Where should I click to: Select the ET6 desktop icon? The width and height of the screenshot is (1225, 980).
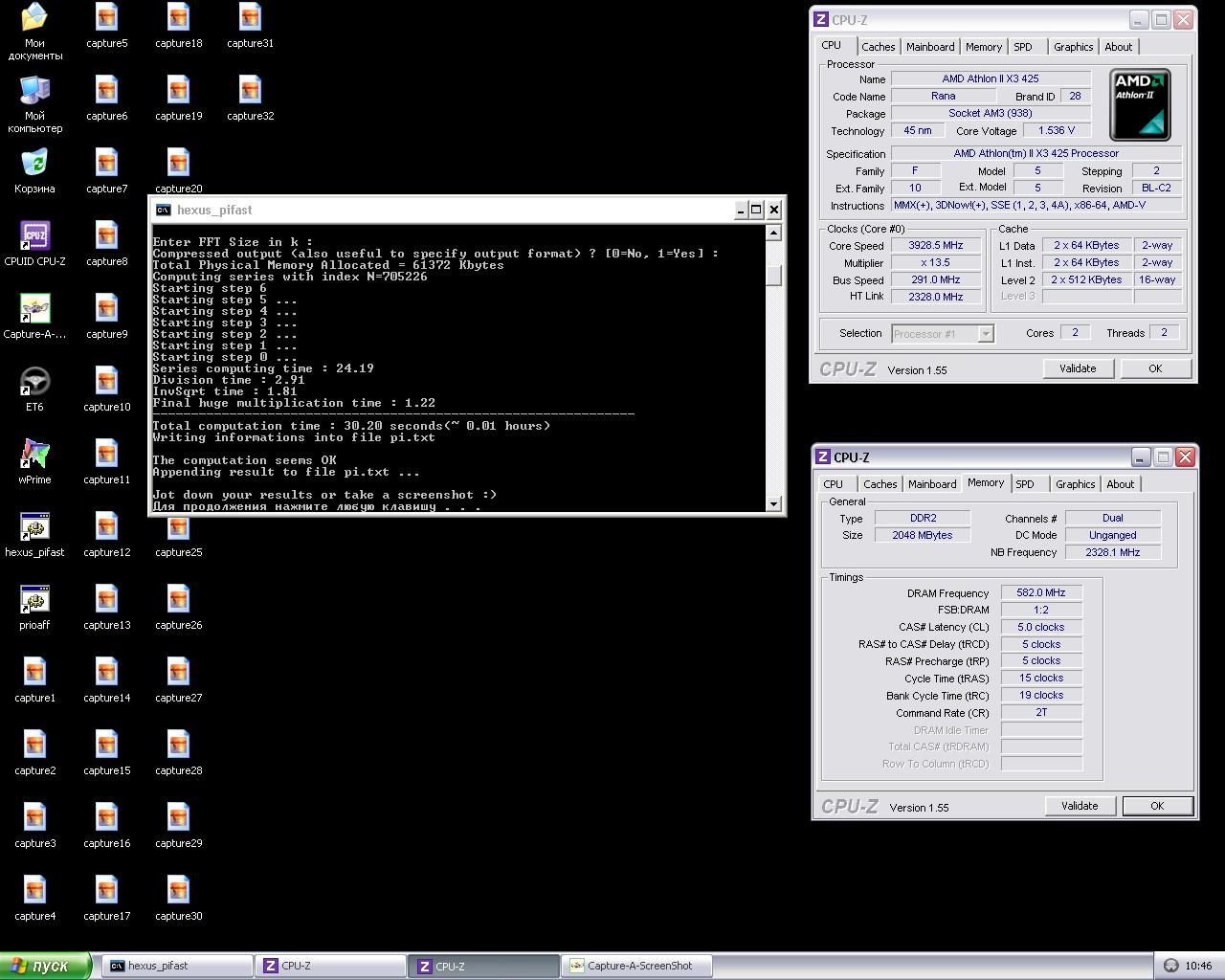pyautogui.click(x=34, y=389)
